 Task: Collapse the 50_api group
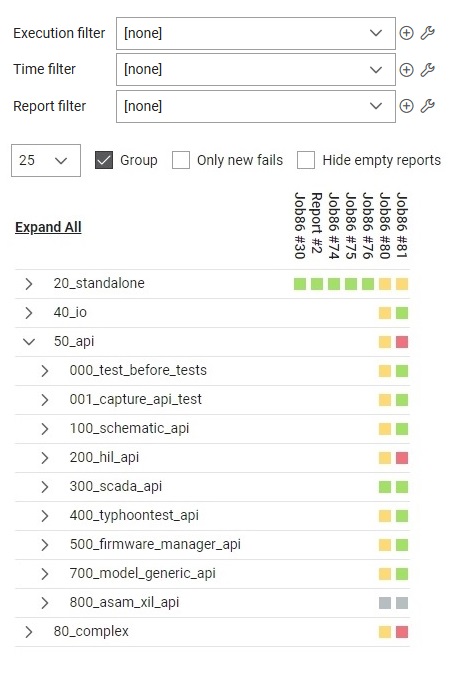29,342
